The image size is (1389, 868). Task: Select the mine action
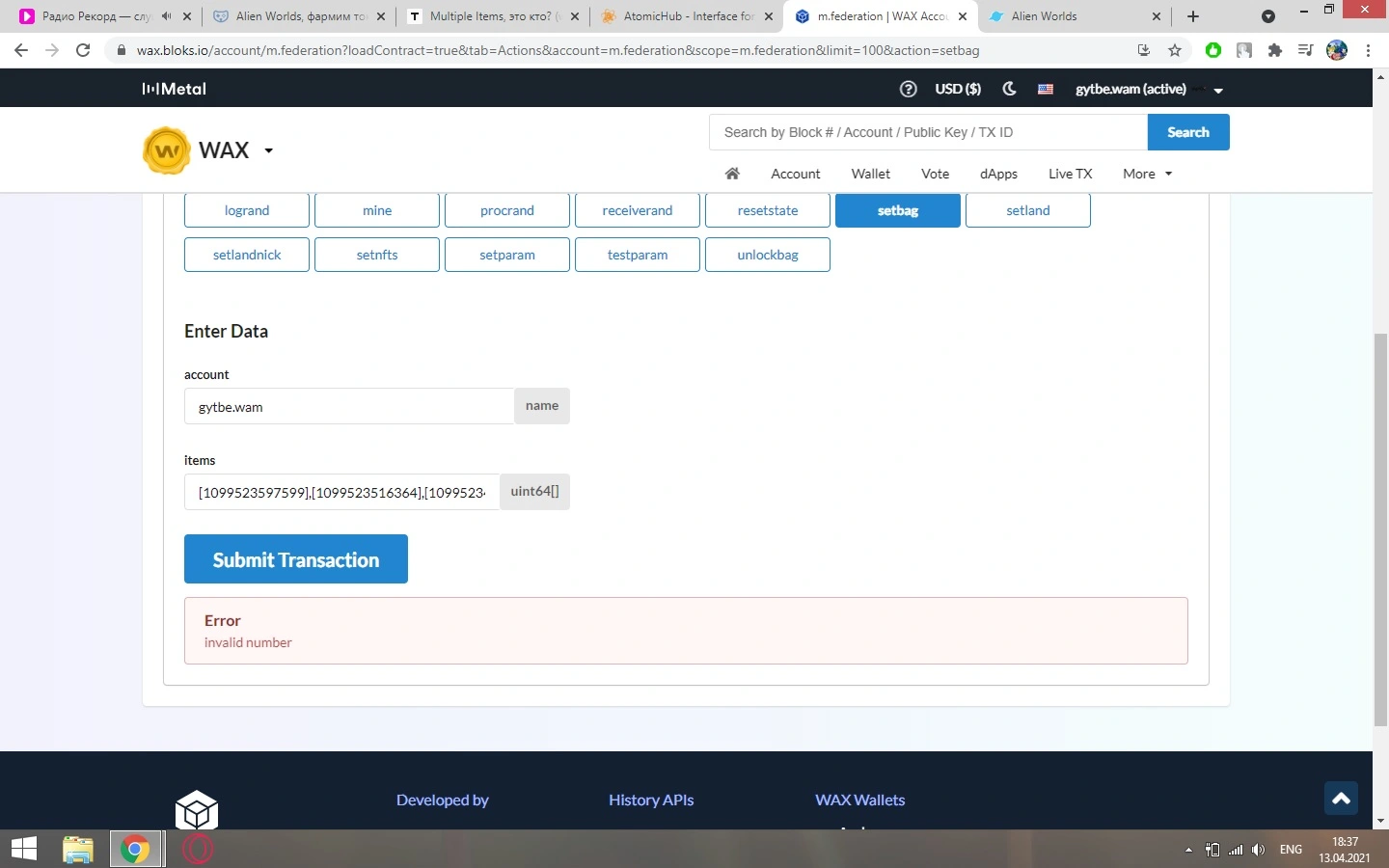[x=377, y=210]
